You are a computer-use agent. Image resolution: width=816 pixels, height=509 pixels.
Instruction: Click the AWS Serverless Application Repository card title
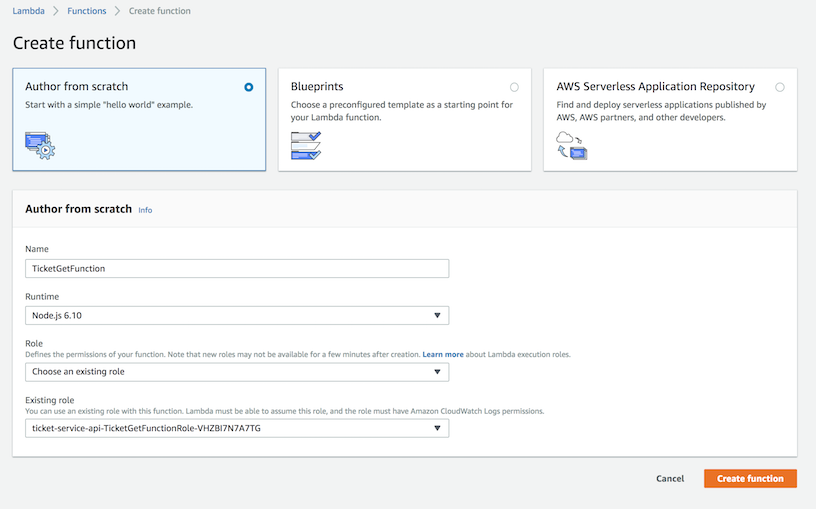click(655, 86)
